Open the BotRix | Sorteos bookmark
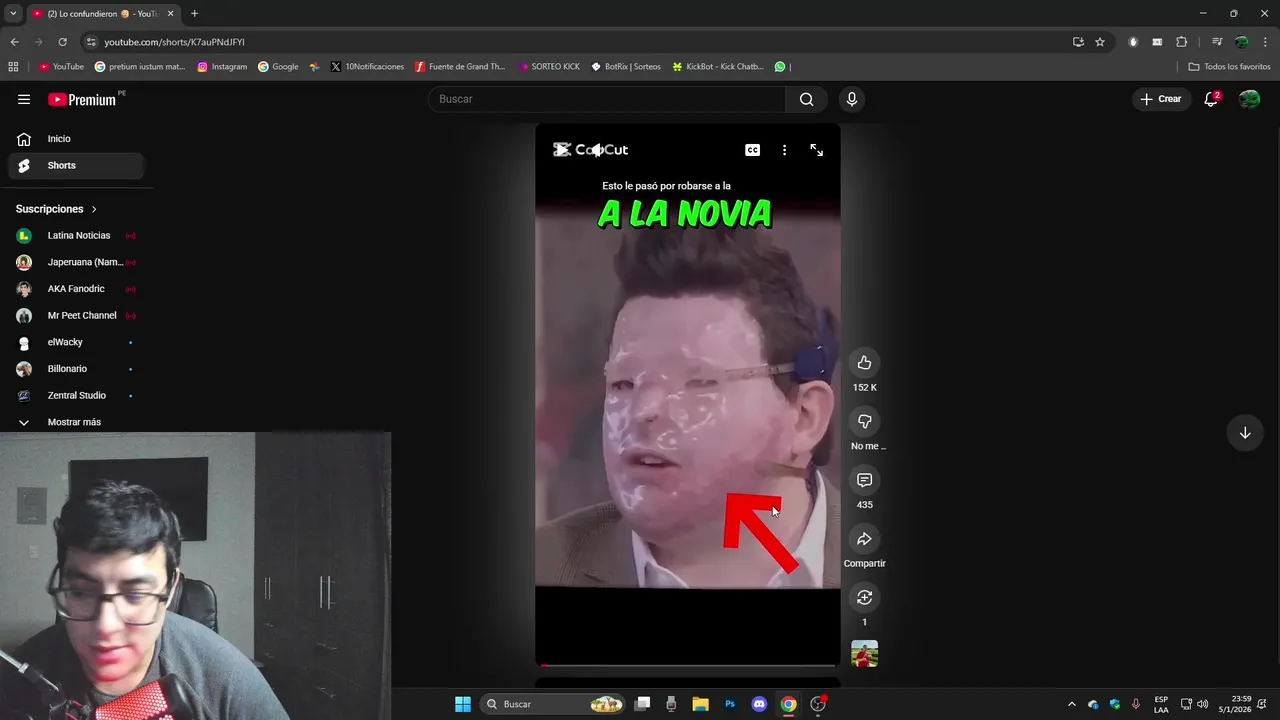 (x=626, y=67)
